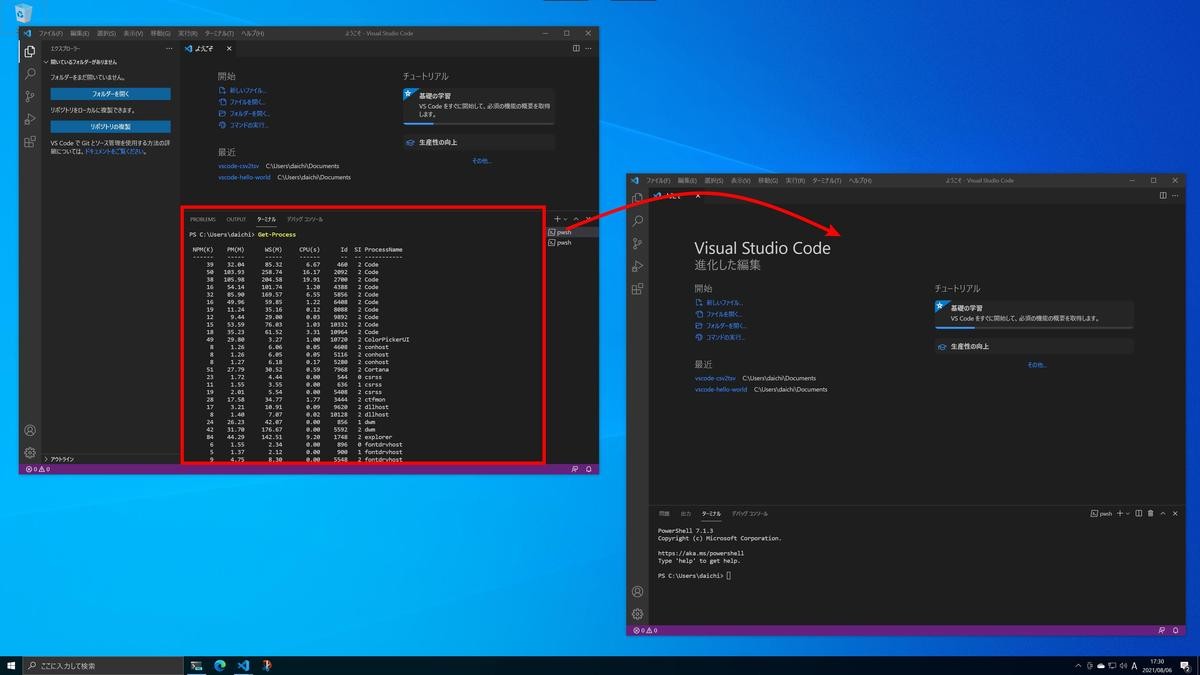This screenshot has width=1200, height=675.
Task: Open notifications bell in left window status bar
Action: (589, 469)
